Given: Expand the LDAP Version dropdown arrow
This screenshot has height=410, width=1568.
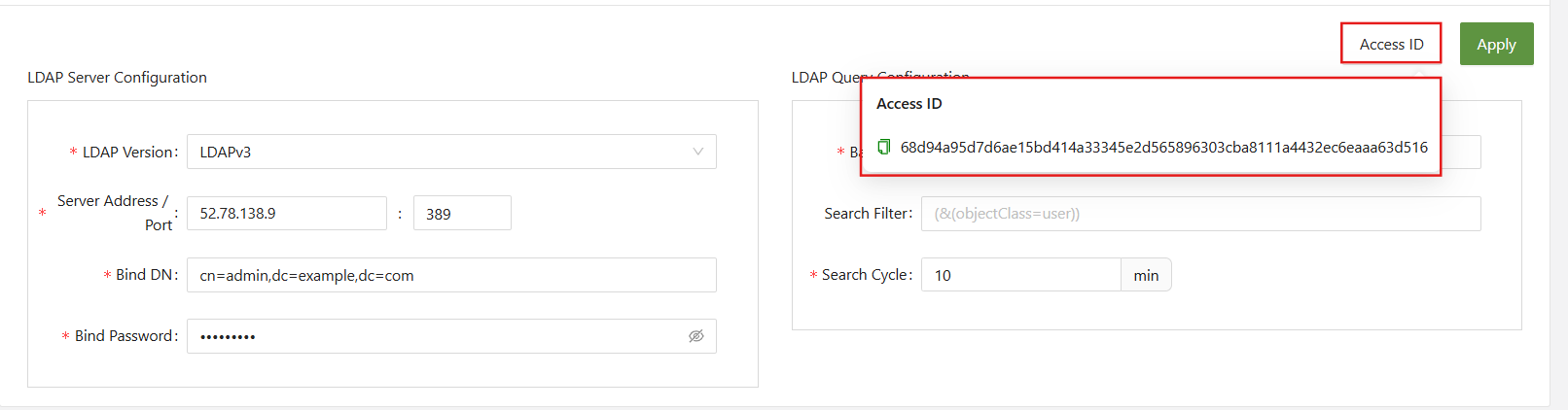Looking at the screenshot, I should pos(697,152).
